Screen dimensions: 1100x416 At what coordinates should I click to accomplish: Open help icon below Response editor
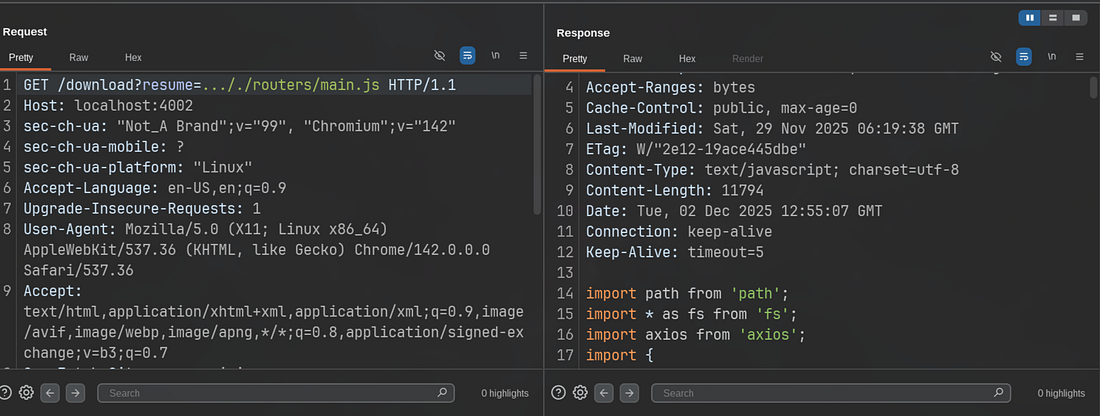coord(558,393)
